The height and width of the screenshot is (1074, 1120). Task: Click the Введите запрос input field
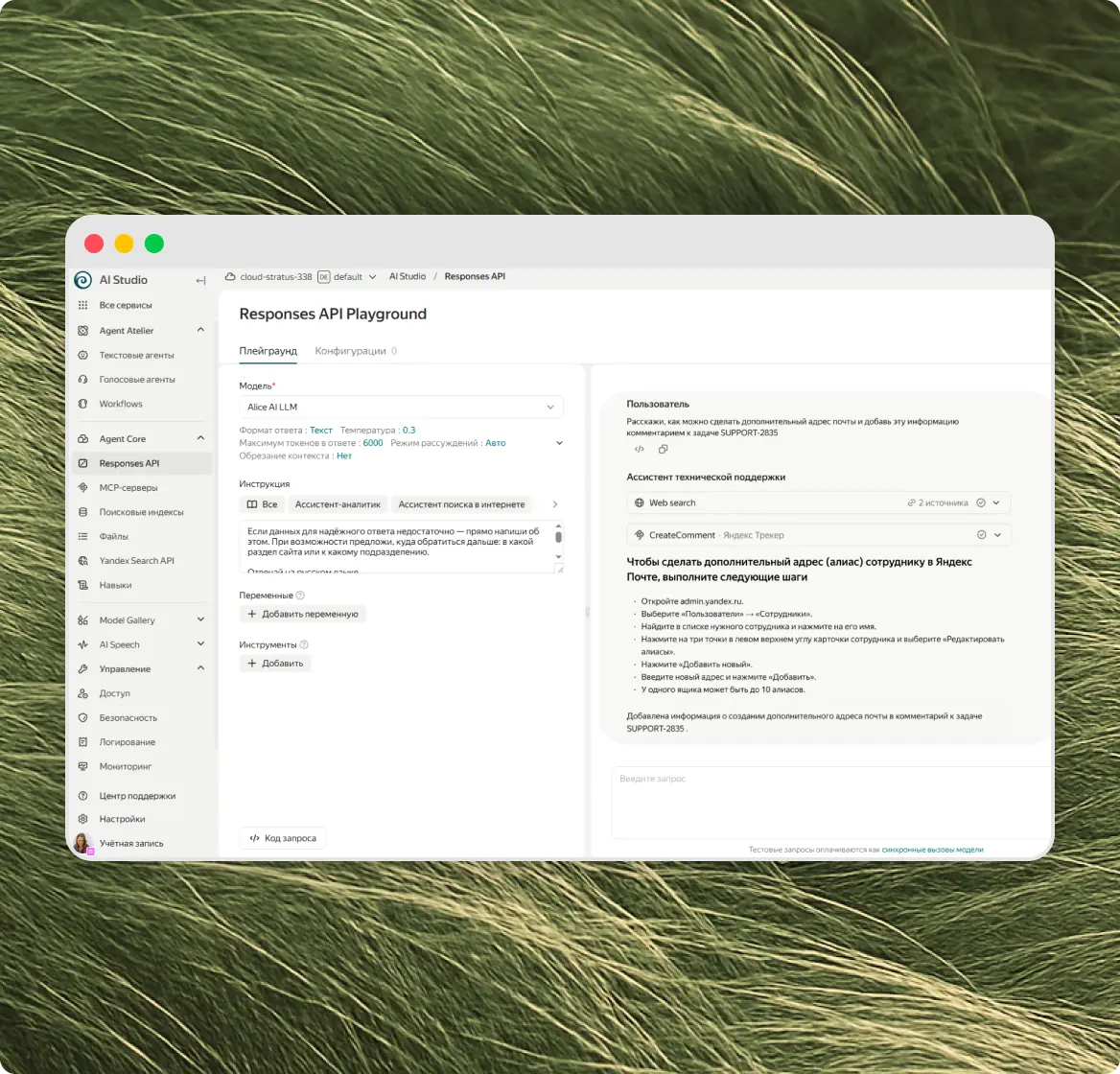click(831, 803)
